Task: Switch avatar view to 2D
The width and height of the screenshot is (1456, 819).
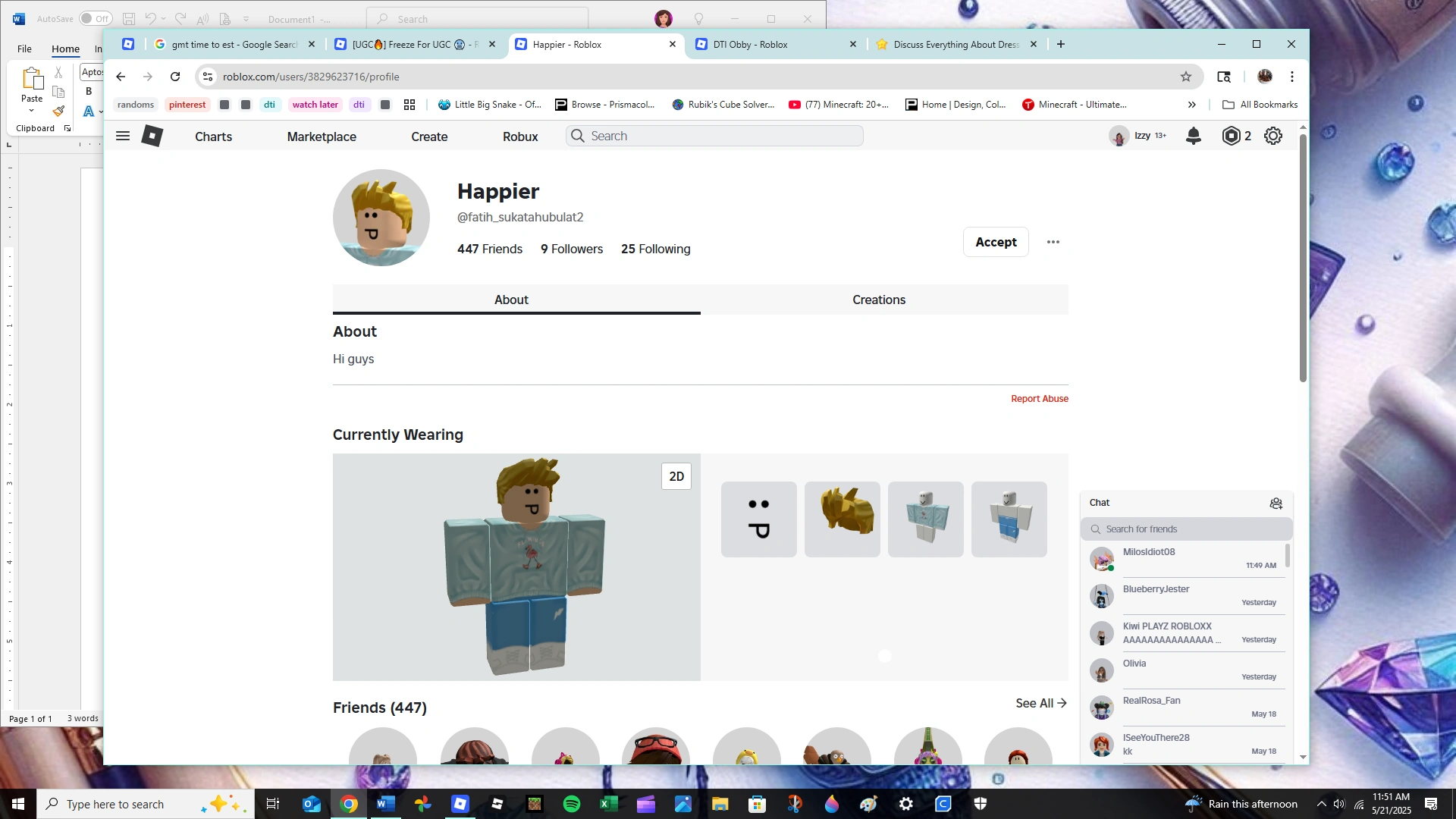Action: point(676,476)
